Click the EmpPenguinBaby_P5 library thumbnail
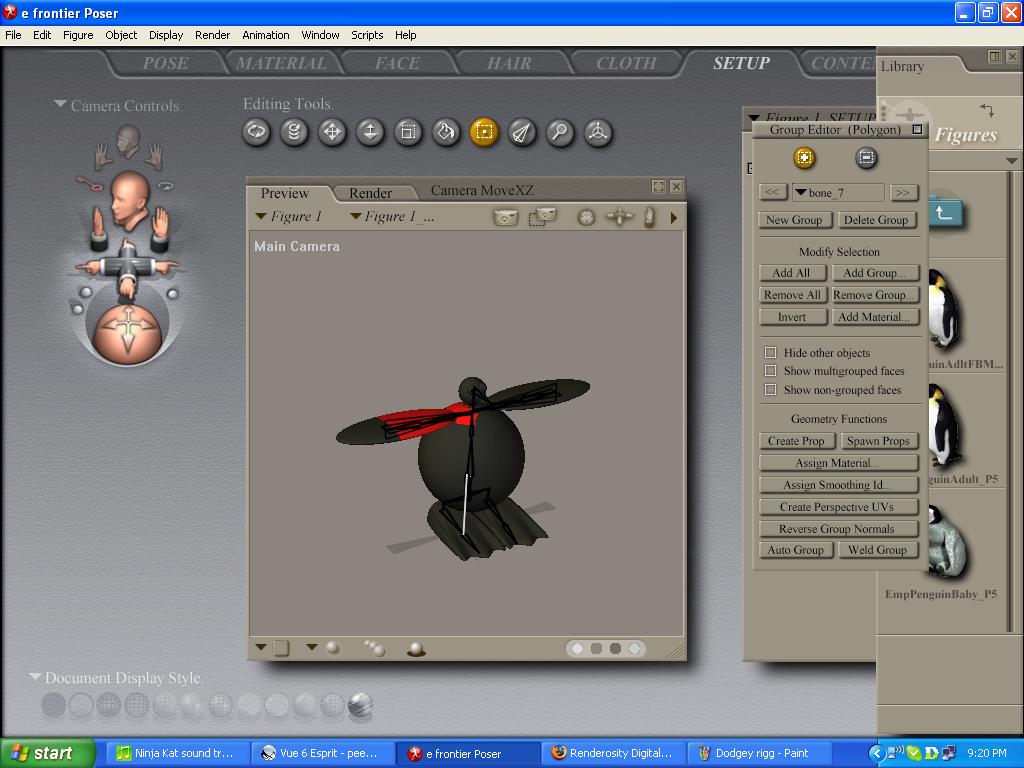 pyautogui.click(x=947, y=542)
